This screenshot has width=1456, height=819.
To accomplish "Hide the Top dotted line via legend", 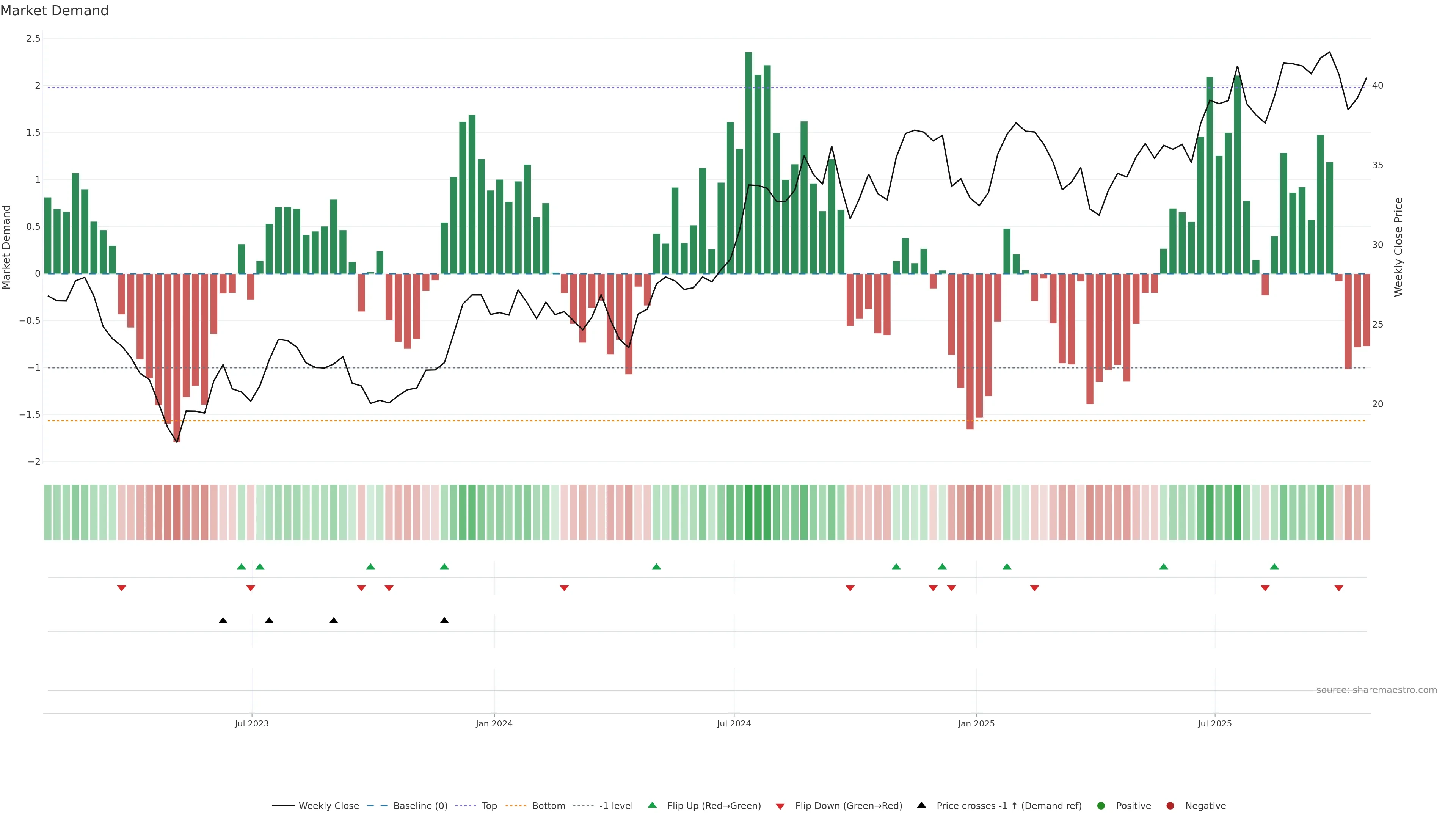I will (489, 806).
